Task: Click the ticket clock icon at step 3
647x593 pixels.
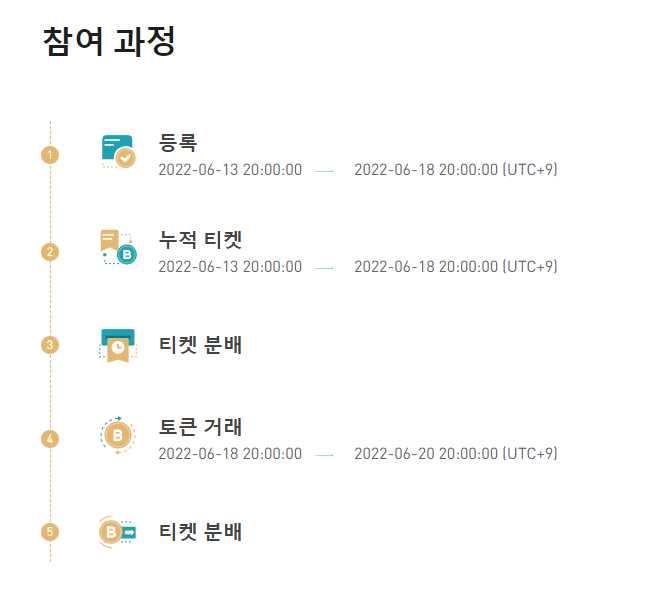Action: 118,345
